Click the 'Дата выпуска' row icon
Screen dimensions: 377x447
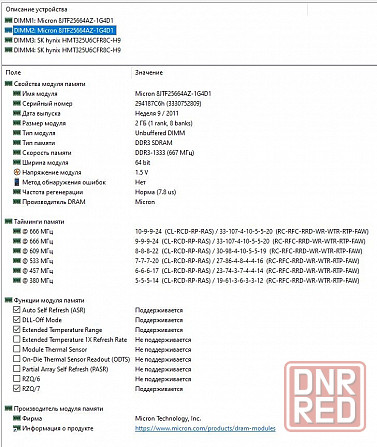pos(17,113)
